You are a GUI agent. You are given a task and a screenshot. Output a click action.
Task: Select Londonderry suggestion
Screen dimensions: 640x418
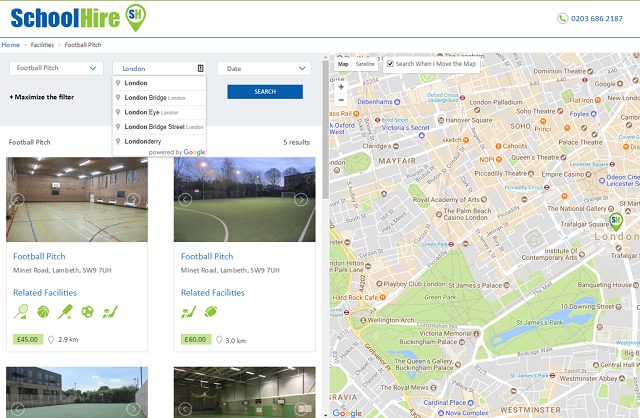[159, 141]
